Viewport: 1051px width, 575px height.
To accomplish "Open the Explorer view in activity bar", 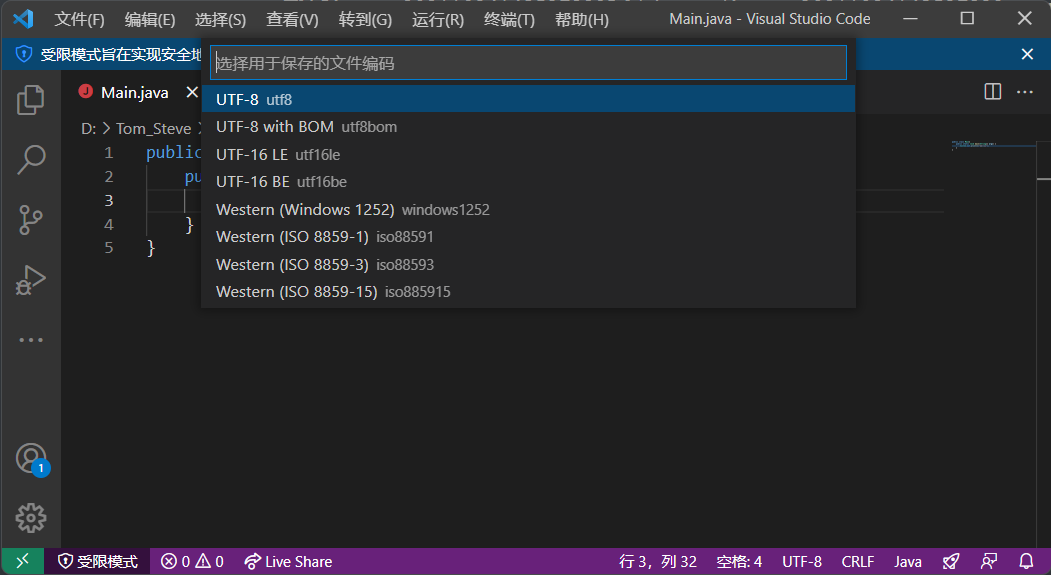I will (x=31, y=99).
